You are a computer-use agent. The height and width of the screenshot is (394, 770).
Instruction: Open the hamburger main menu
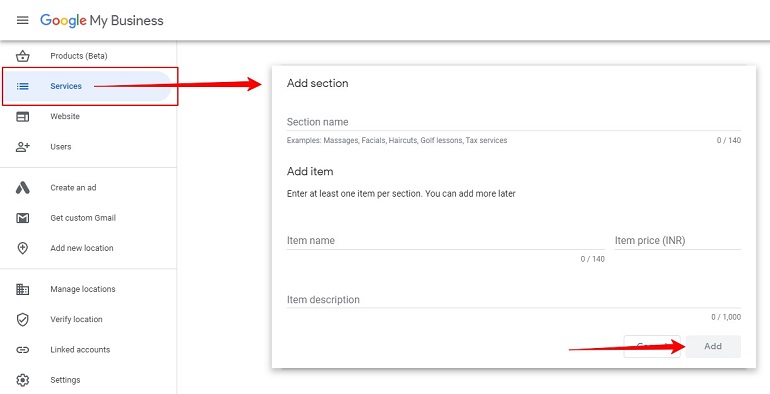[23, 20]
